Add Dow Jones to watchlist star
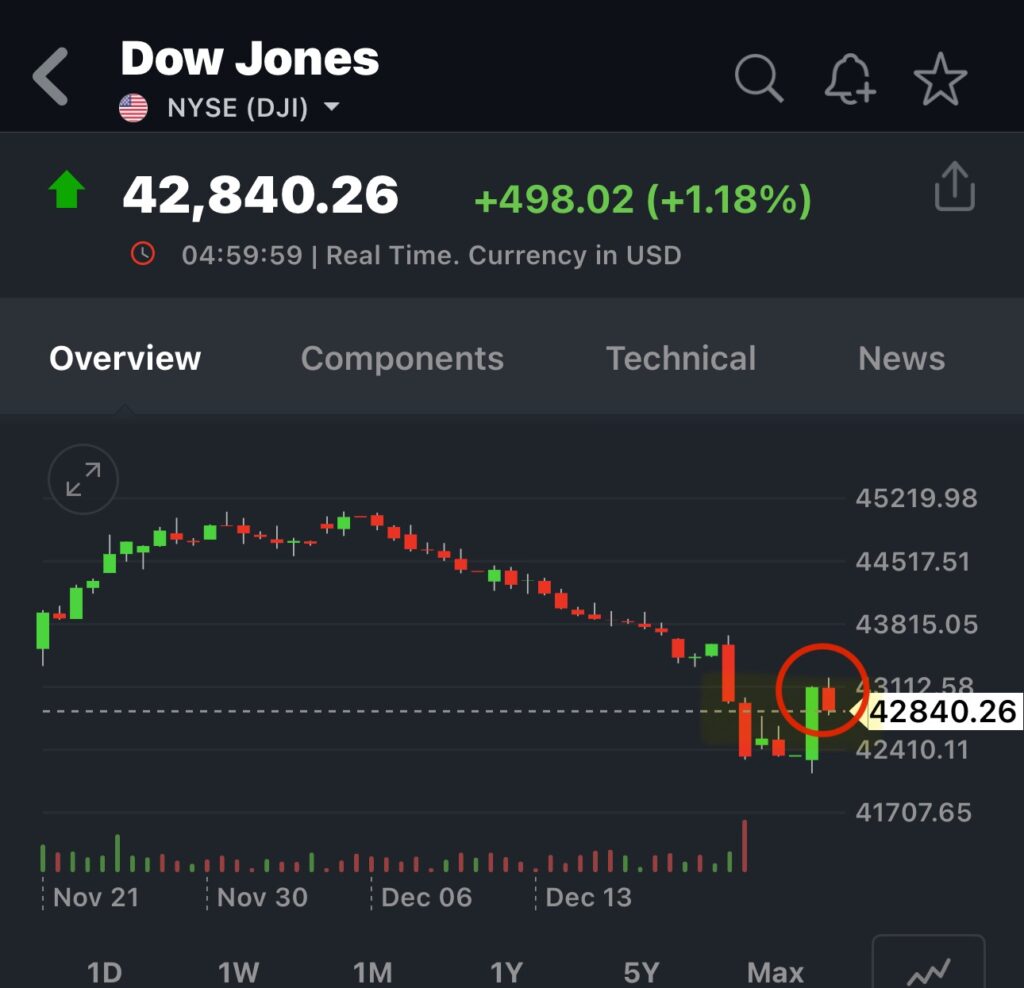This screenshot has width=1024, height=988. pos(940,79)
